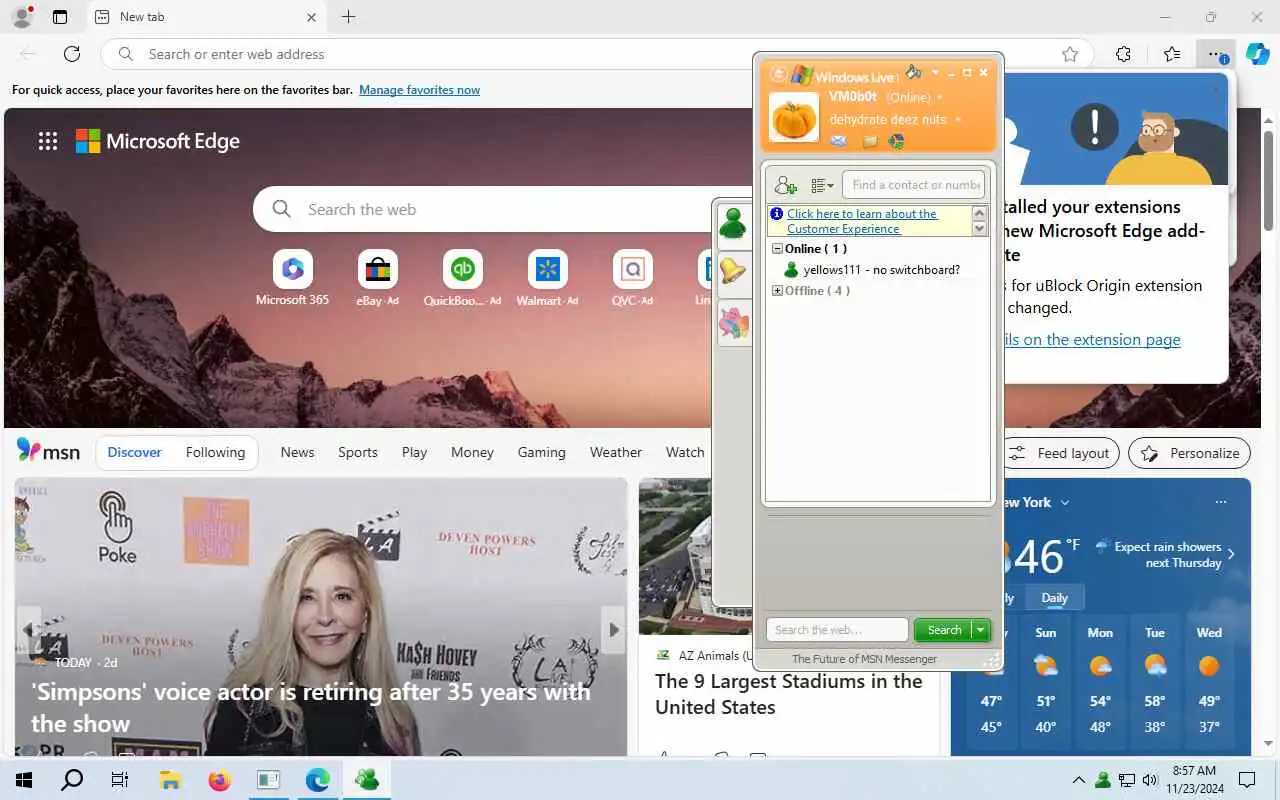Expand the New York location dropdown in weather
The width and height of the screenshot is (1280, 800).
coord(1065,502)
